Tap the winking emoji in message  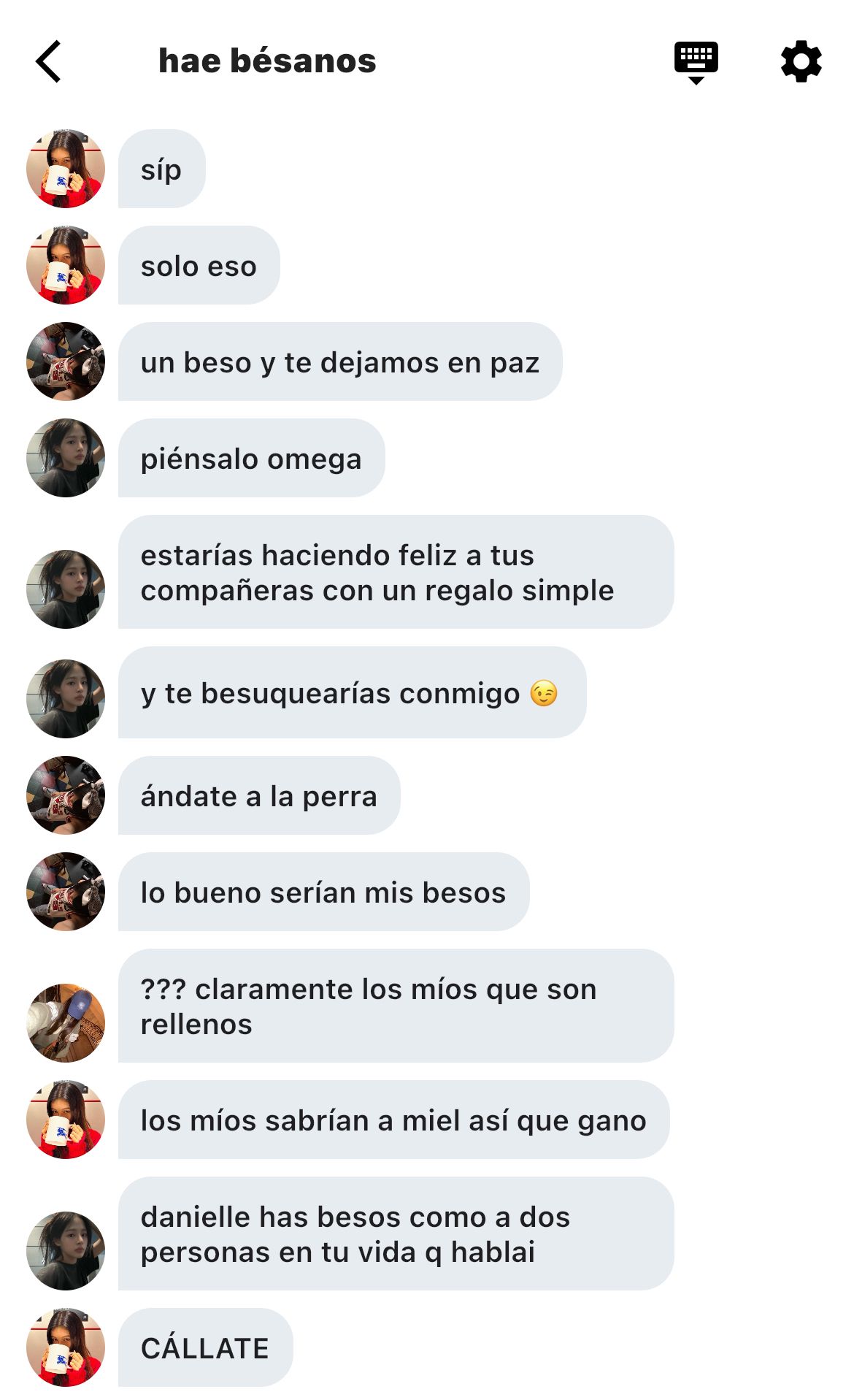pos(544,693)
